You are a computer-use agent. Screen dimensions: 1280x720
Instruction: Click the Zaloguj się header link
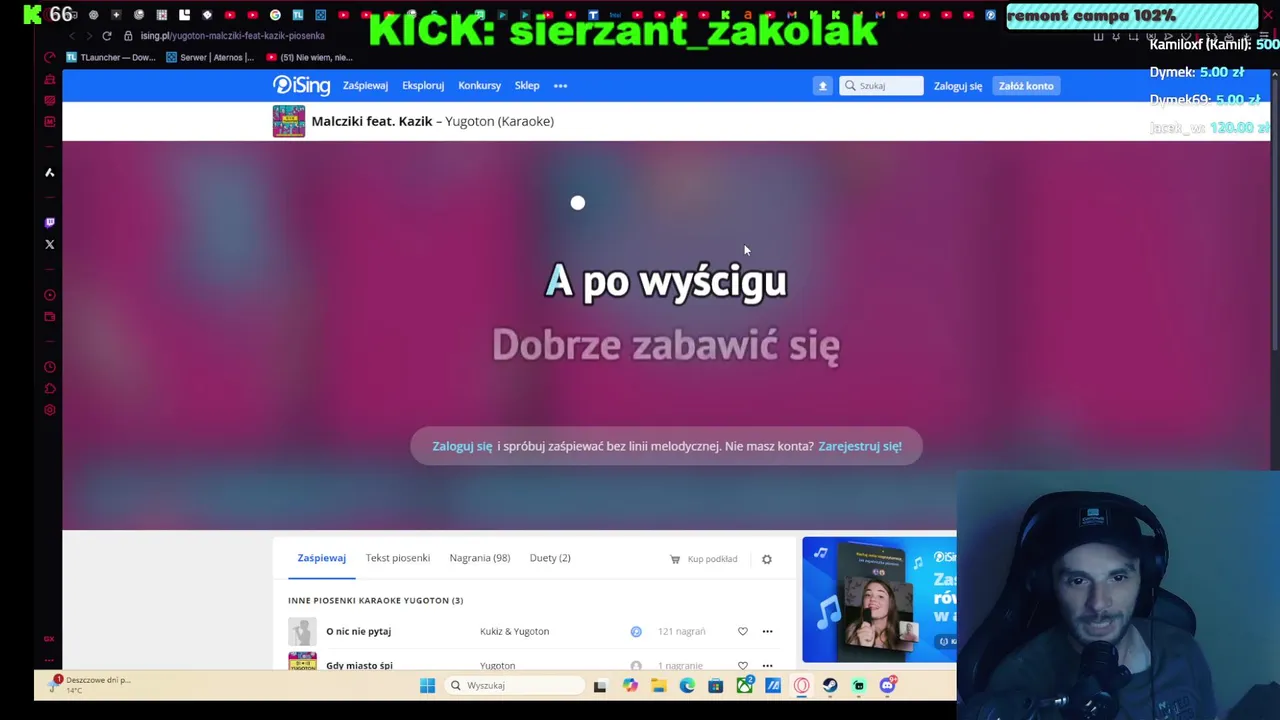[x=958, y=86]
